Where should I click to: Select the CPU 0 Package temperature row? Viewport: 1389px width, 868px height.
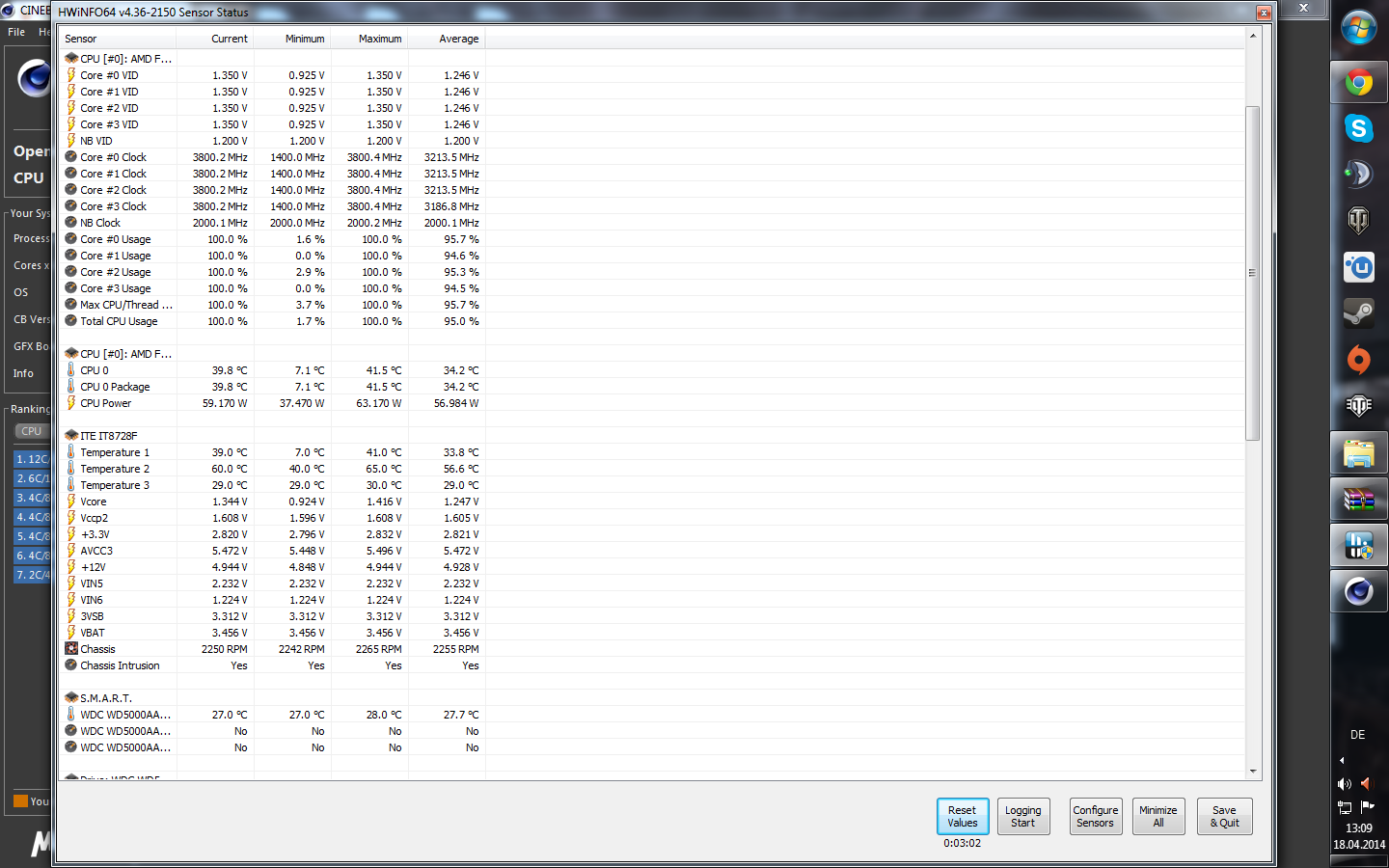pos(272,387)
